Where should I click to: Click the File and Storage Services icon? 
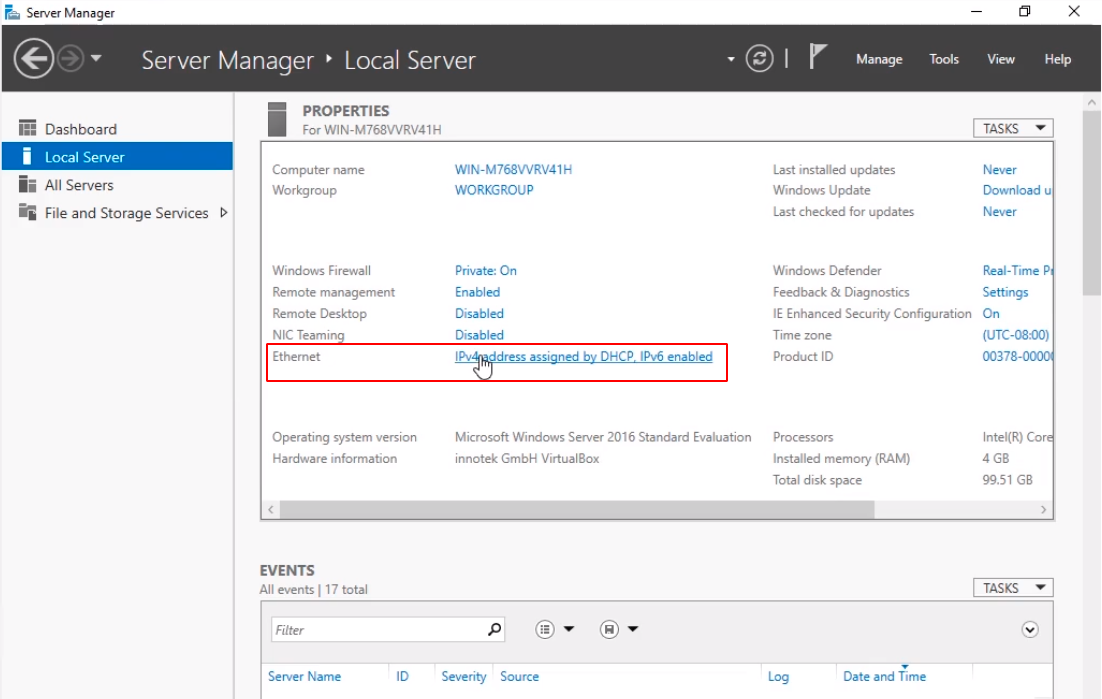[x=27, y=211]
